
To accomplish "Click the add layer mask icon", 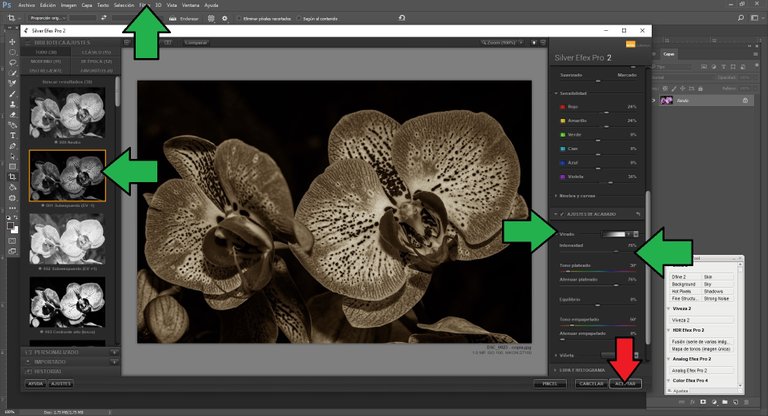I will click(703, 402).
